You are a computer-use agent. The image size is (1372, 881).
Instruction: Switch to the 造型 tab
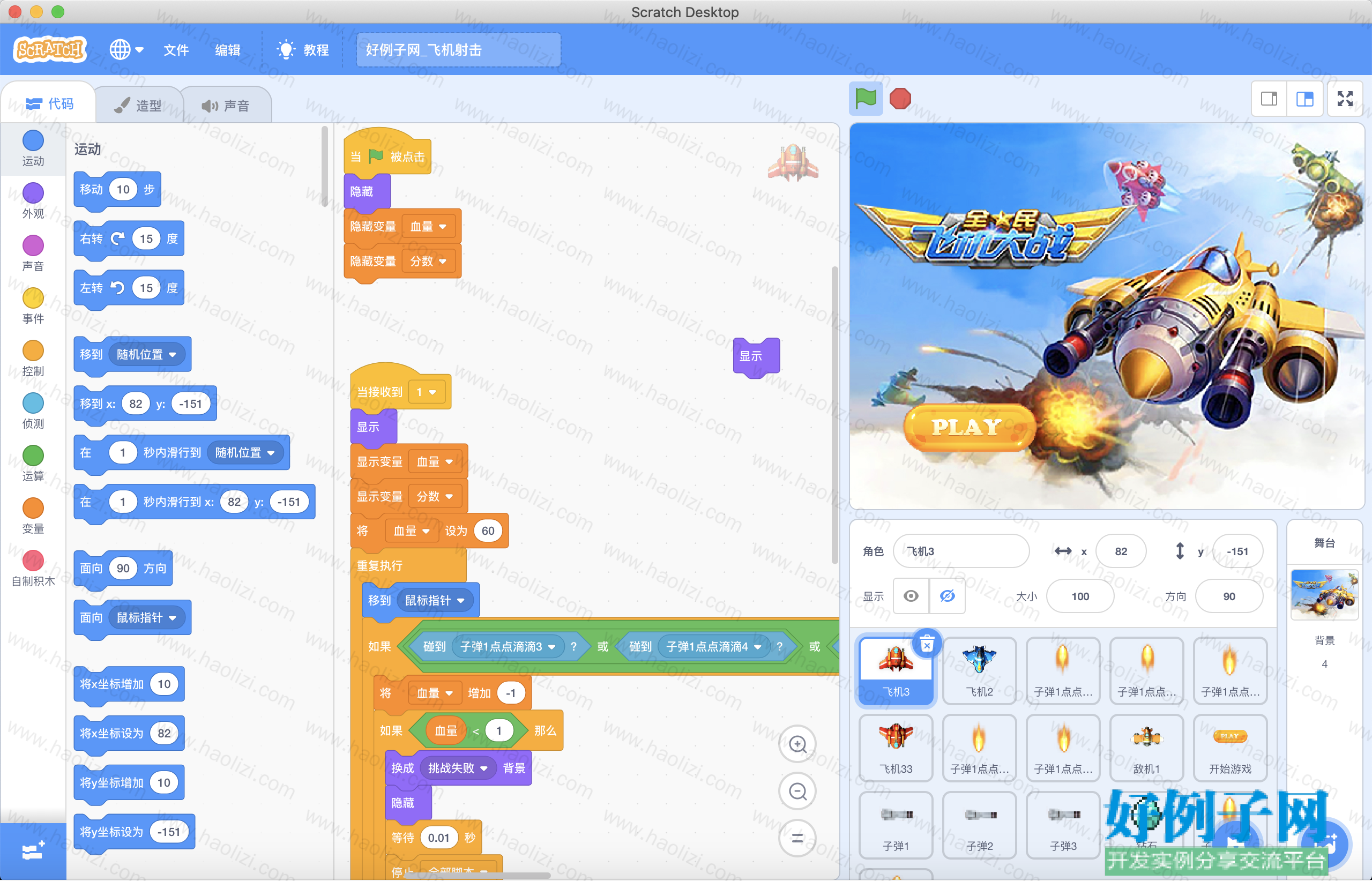138,105
